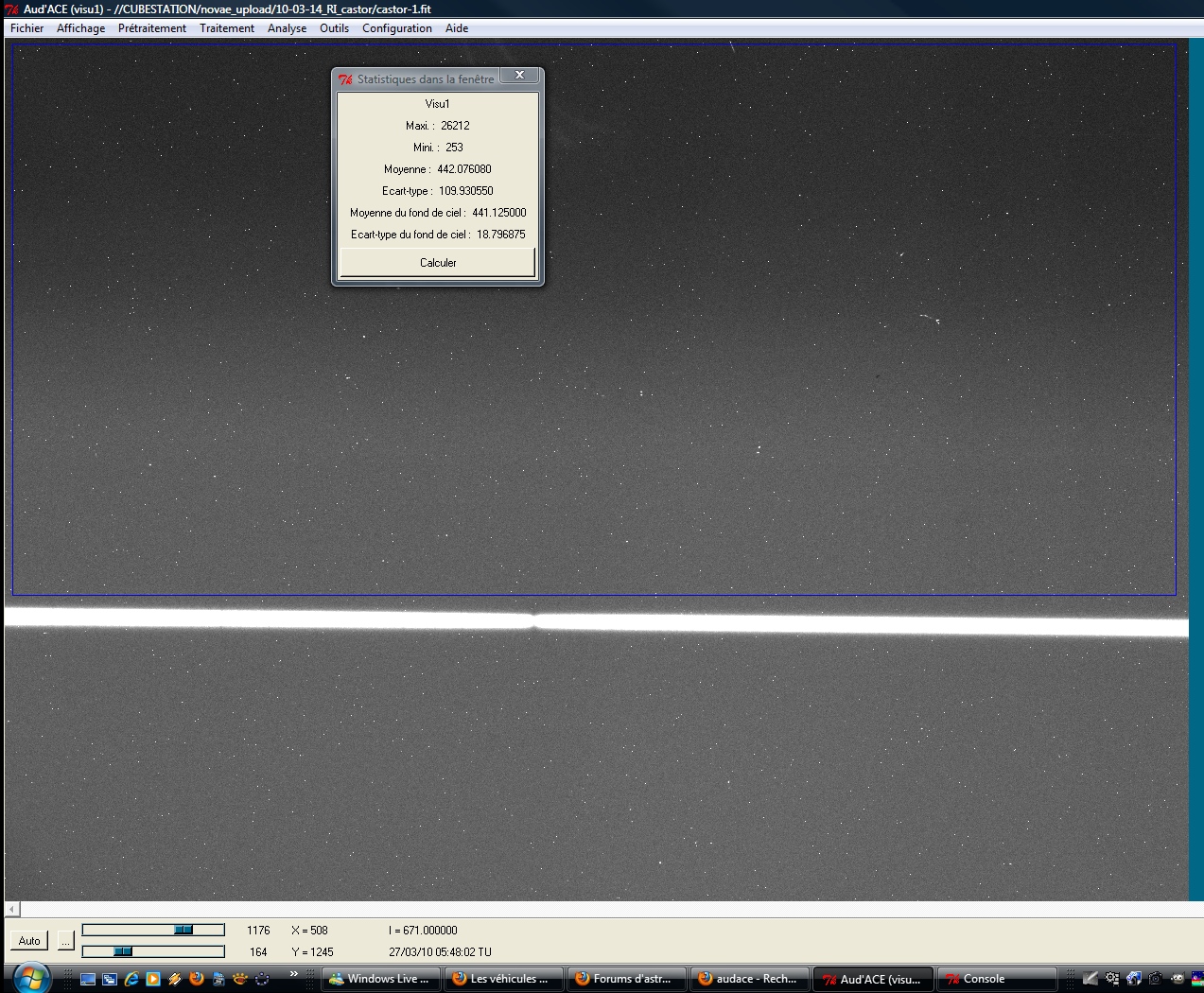1204x993 pixels.
Task: Close the 'Statistiques dans la fenêtre' dialog
Action: (x=519, y=75)
